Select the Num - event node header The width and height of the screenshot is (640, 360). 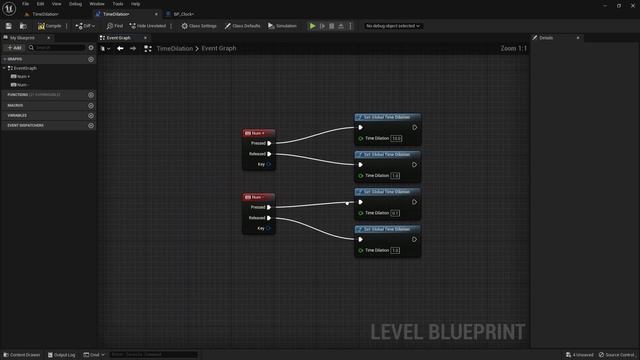(259, 197)
